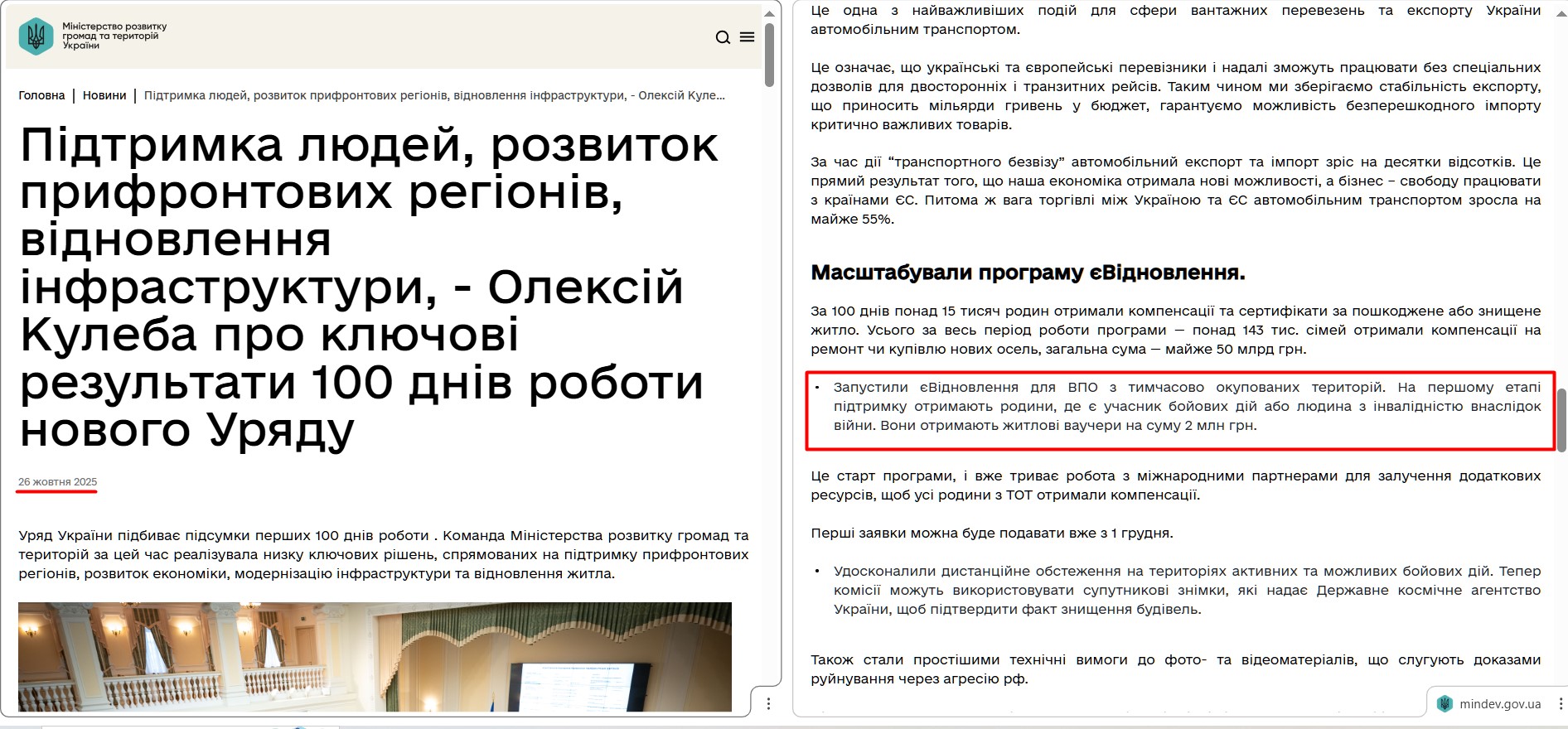Click paragraph starting 'За 100 днів понад 15 тисяч'
This screenshot has width=1568, height=729.
pos(1176,330)
